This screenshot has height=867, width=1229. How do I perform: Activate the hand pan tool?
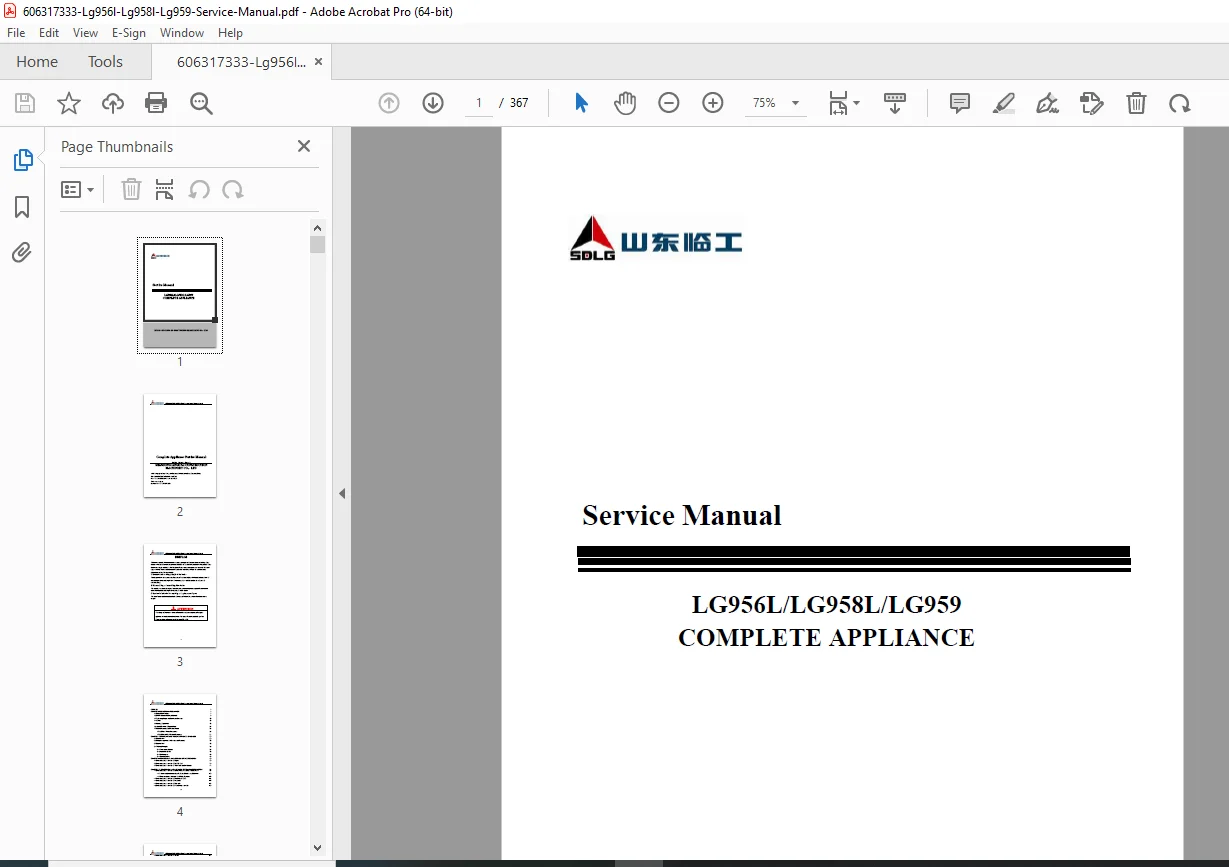point(625,103)
